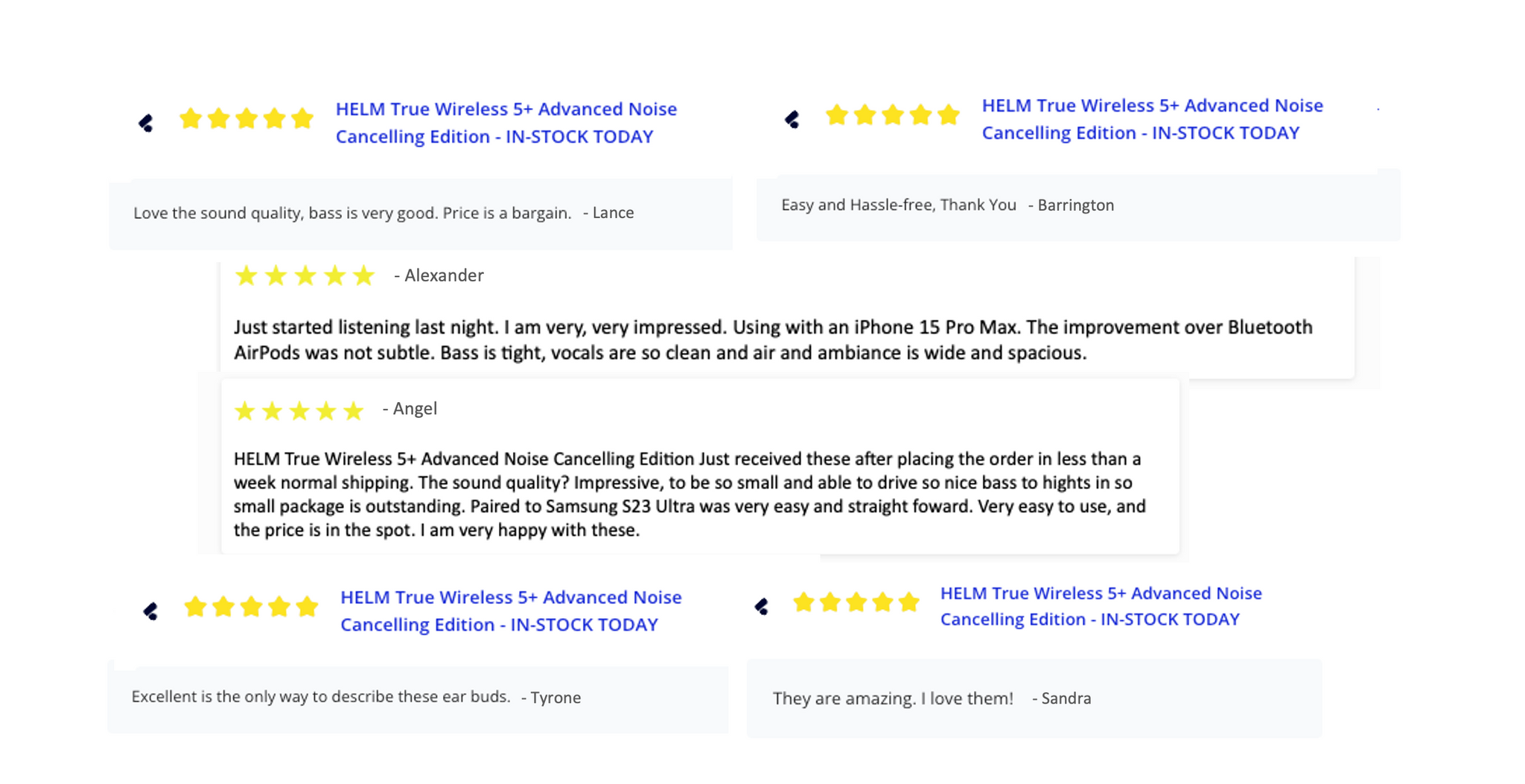Open the HELM product link above Sandra's review

(x=1101, y=606)
